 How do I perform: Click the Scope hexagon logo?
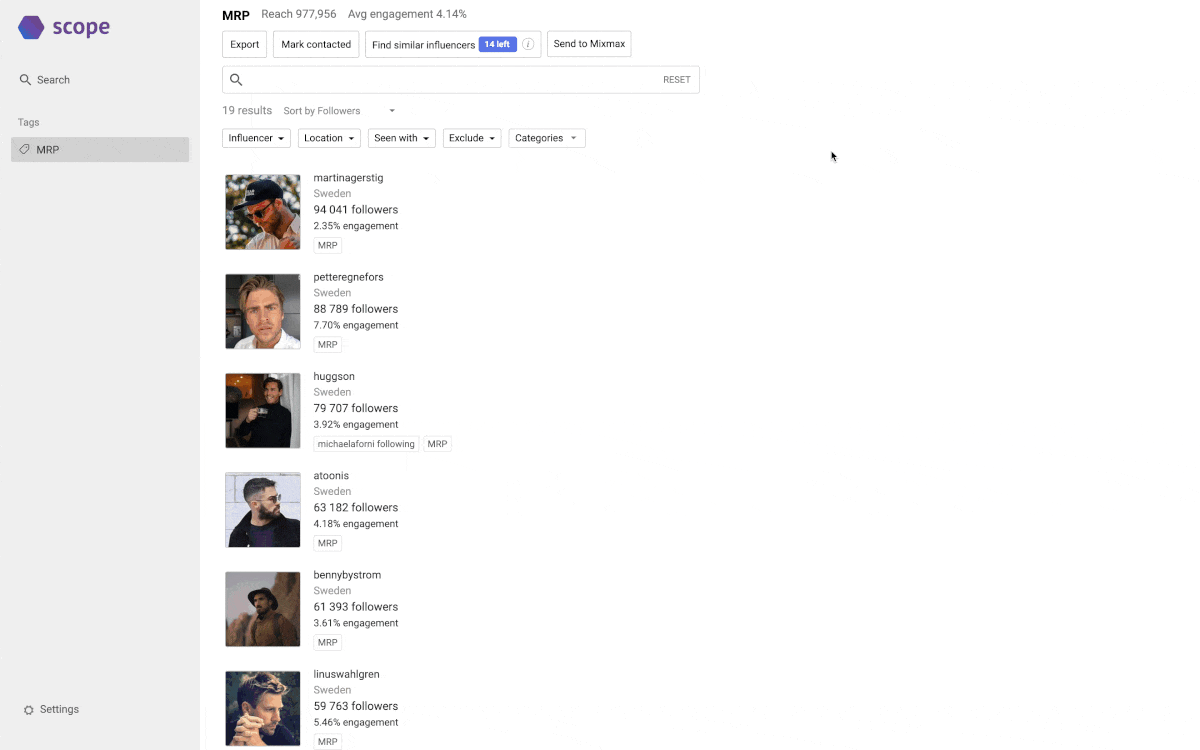(31, 27)
